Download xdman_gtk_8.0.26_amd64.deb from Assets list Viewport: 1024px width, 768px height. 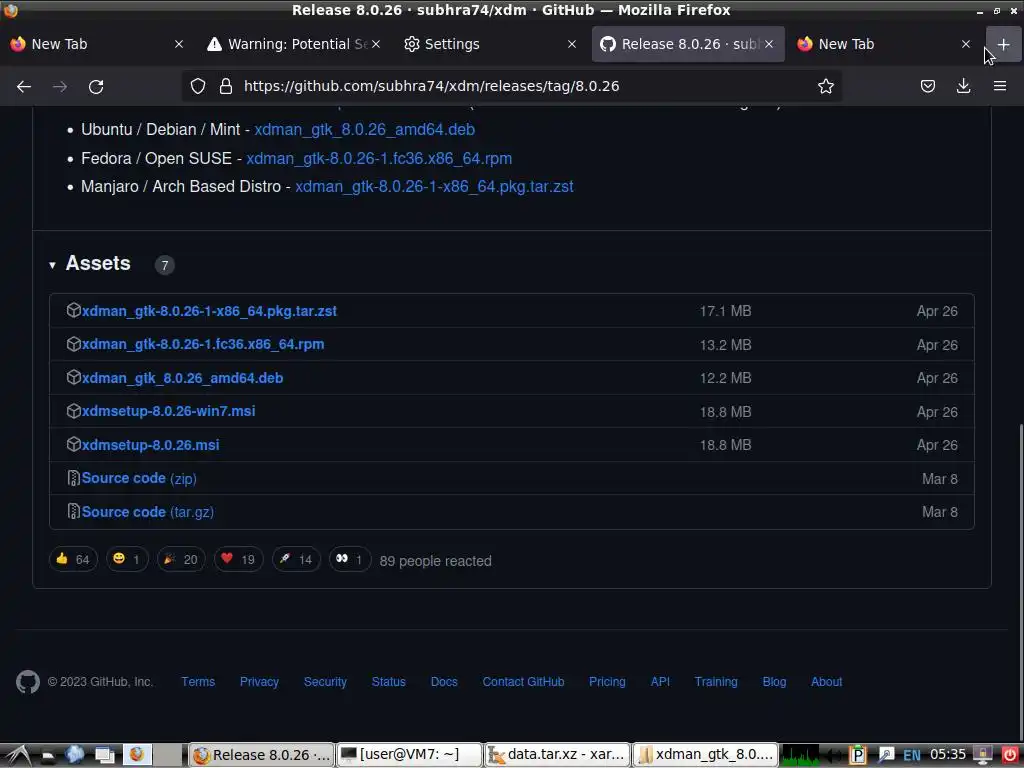click(x=182, y=378)
